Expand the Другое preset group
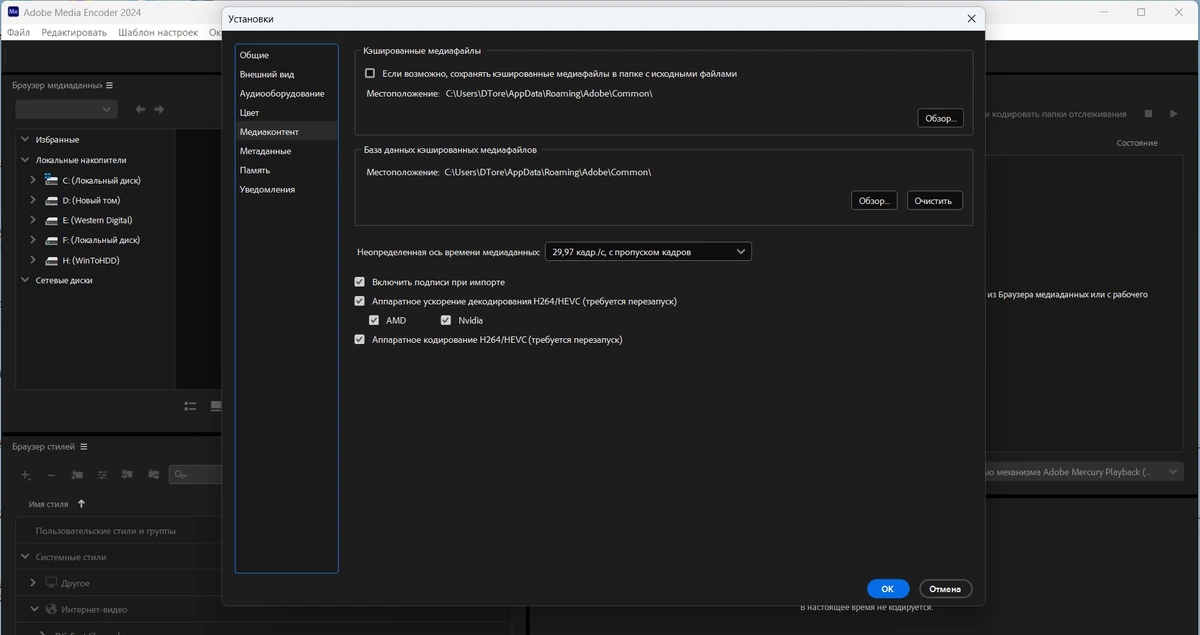This screenshot has width=1200, height=635. coord(33,583)
